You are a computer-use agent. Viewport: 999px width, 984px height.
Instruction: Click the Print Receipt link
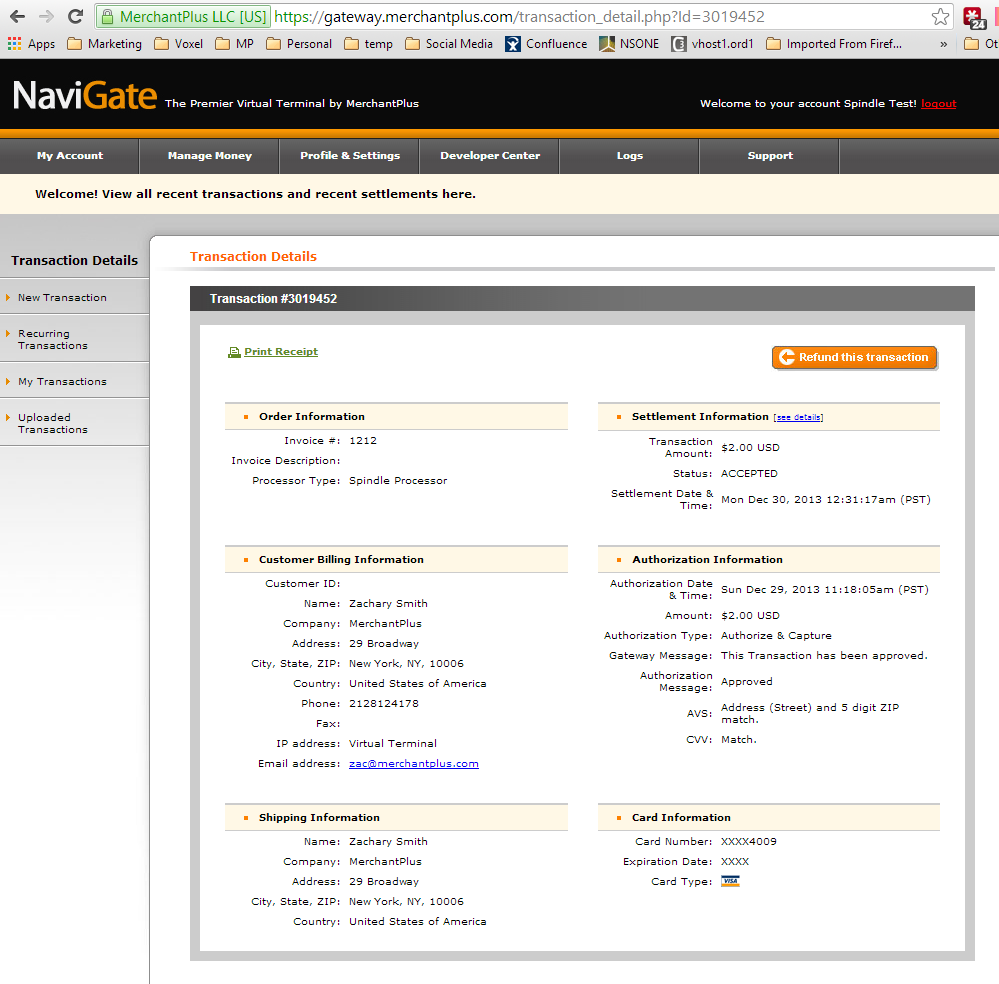(281, 351)
